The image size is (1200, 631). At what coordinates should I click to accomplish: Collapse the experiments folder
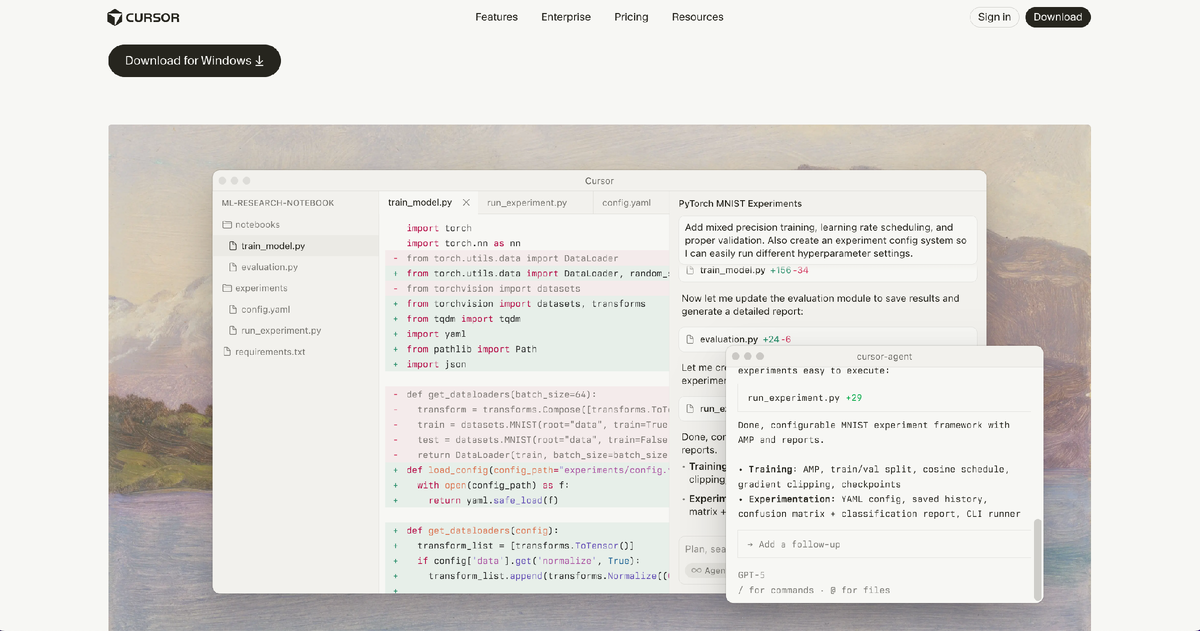pos(296,288)
